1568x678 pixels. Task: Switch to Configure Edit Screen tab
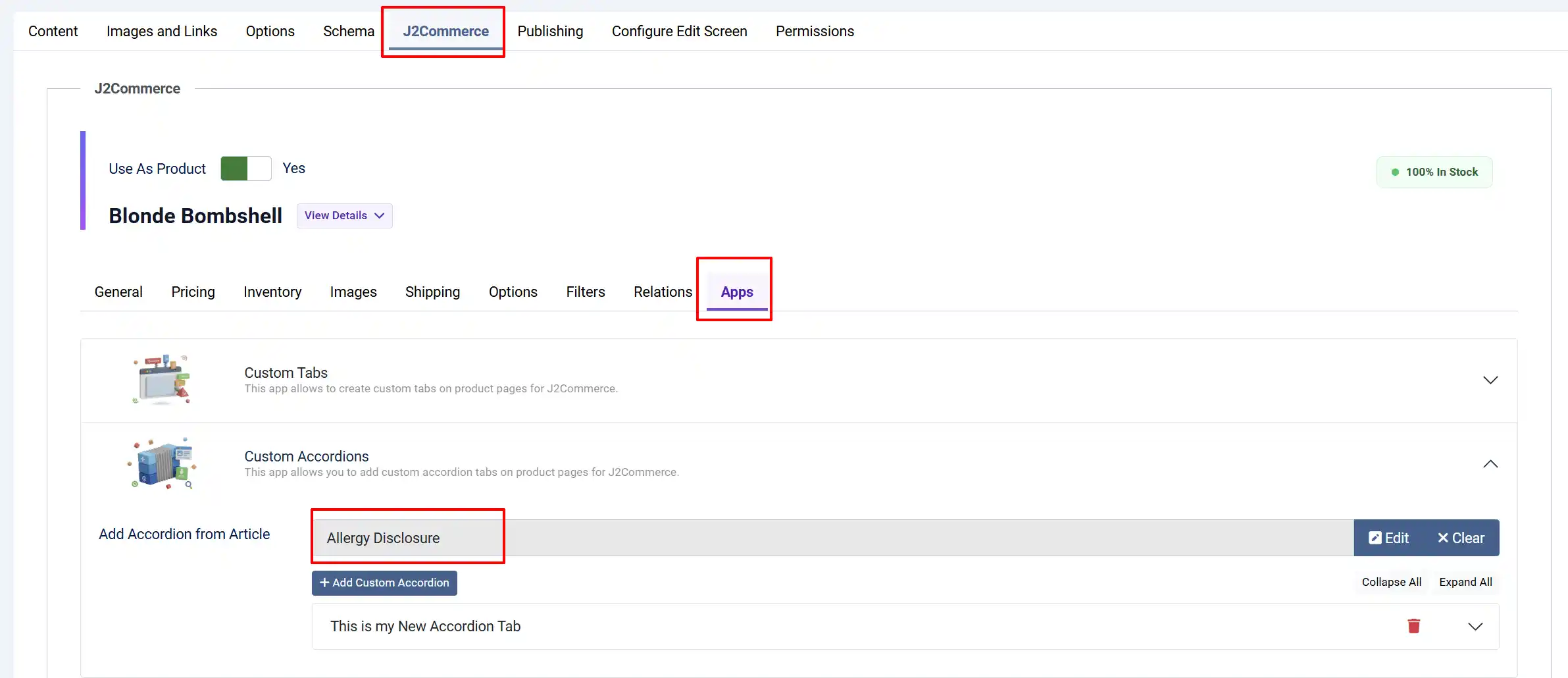[x=679, y=31]
